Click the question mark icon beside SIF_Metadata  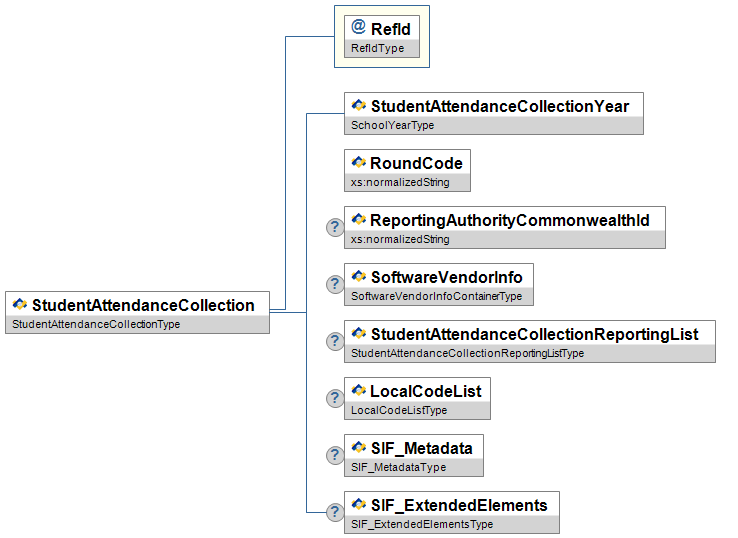[x=335, y=456]
